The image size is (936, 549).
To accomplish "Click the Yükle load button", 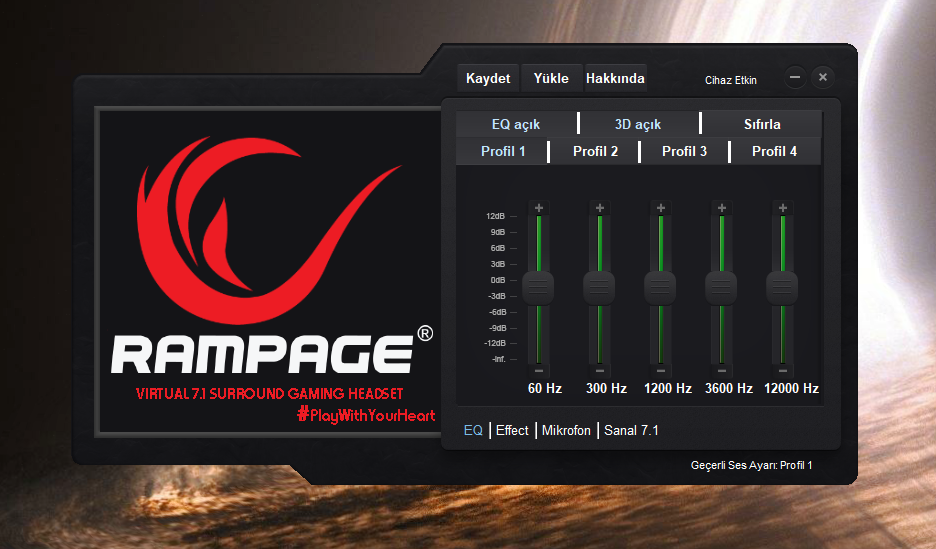I will (551, 78).
